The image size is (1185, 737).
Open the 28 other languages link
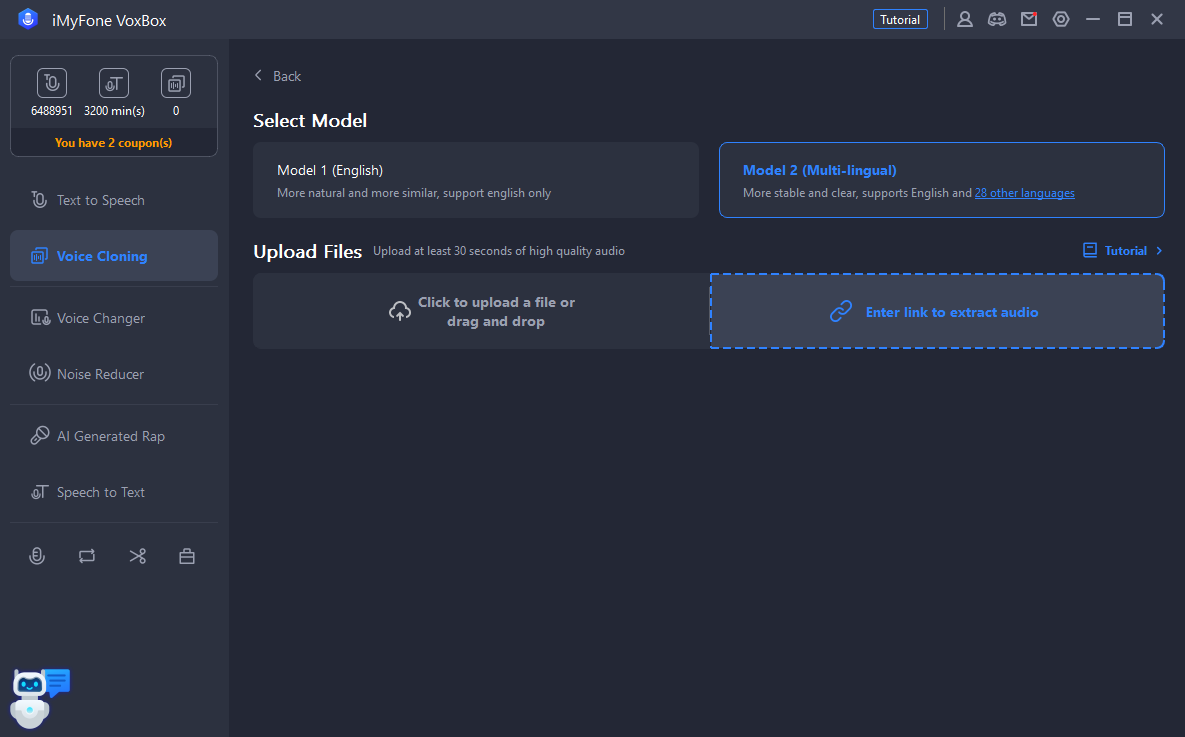tap(1024, 193)
